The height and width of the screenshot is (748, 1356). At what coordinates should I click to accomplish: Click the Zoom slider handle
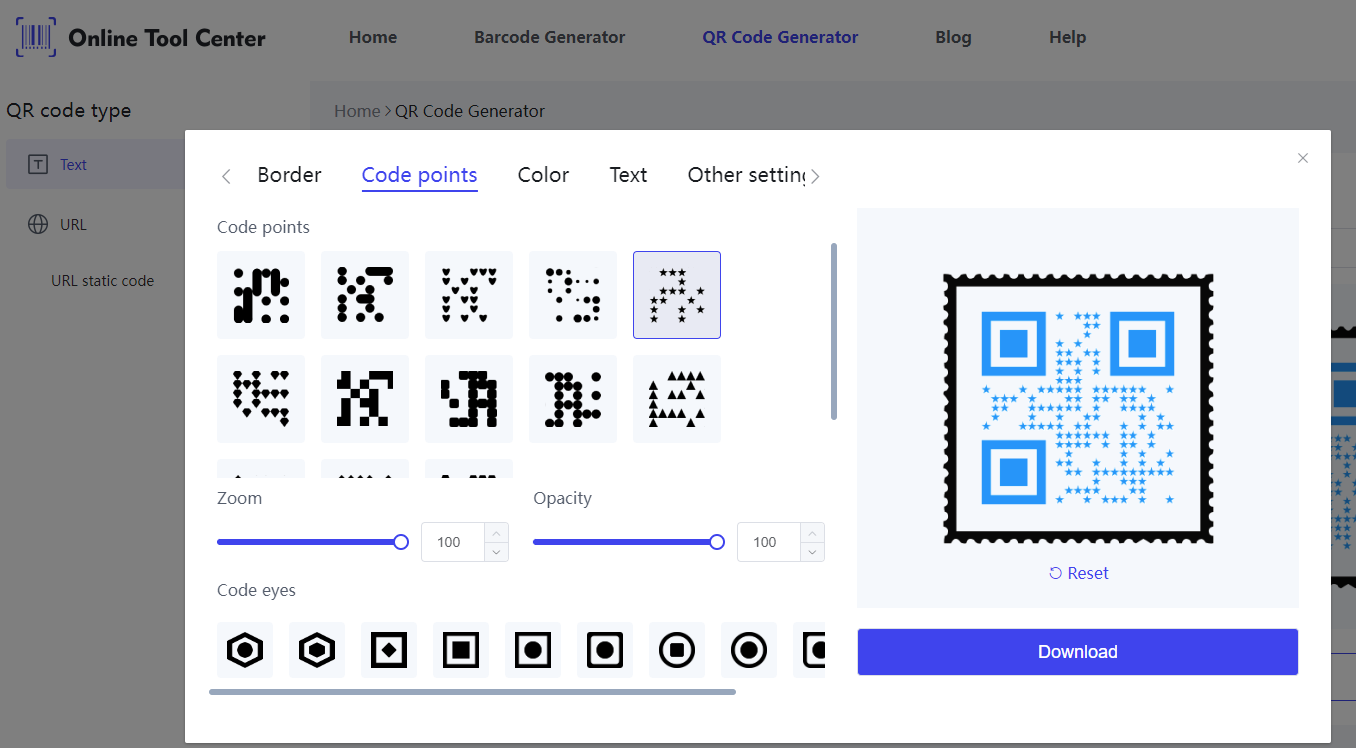coord(401,542)
